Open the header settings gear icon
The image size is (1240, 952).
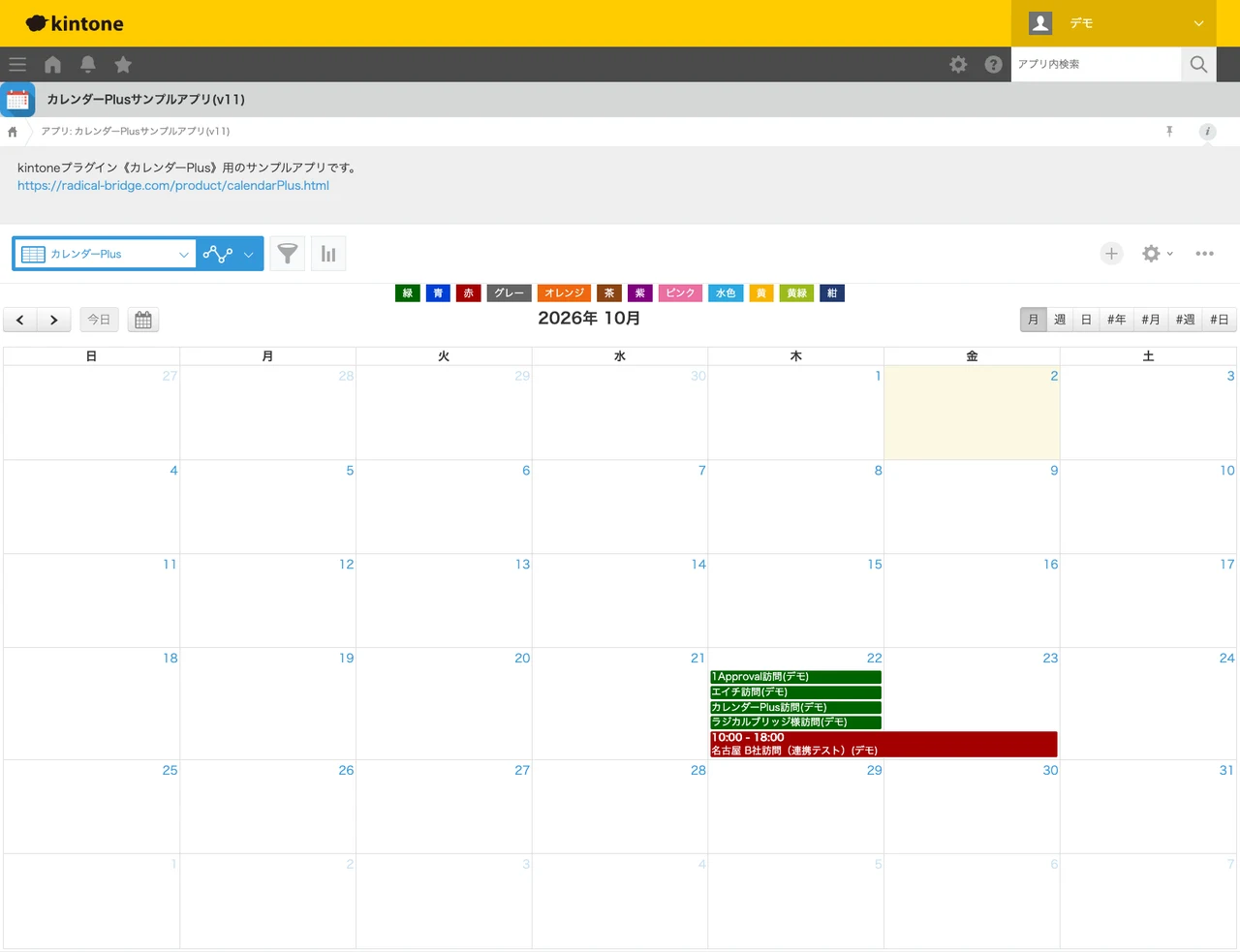958,65
